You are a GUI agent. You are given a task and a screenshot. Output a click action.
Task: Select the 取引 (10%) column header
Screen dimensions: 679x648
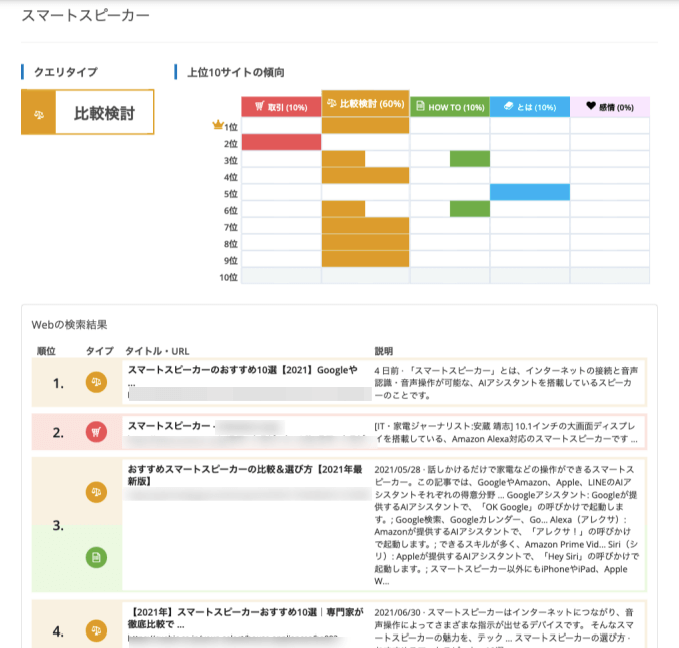tap(281, 107)
